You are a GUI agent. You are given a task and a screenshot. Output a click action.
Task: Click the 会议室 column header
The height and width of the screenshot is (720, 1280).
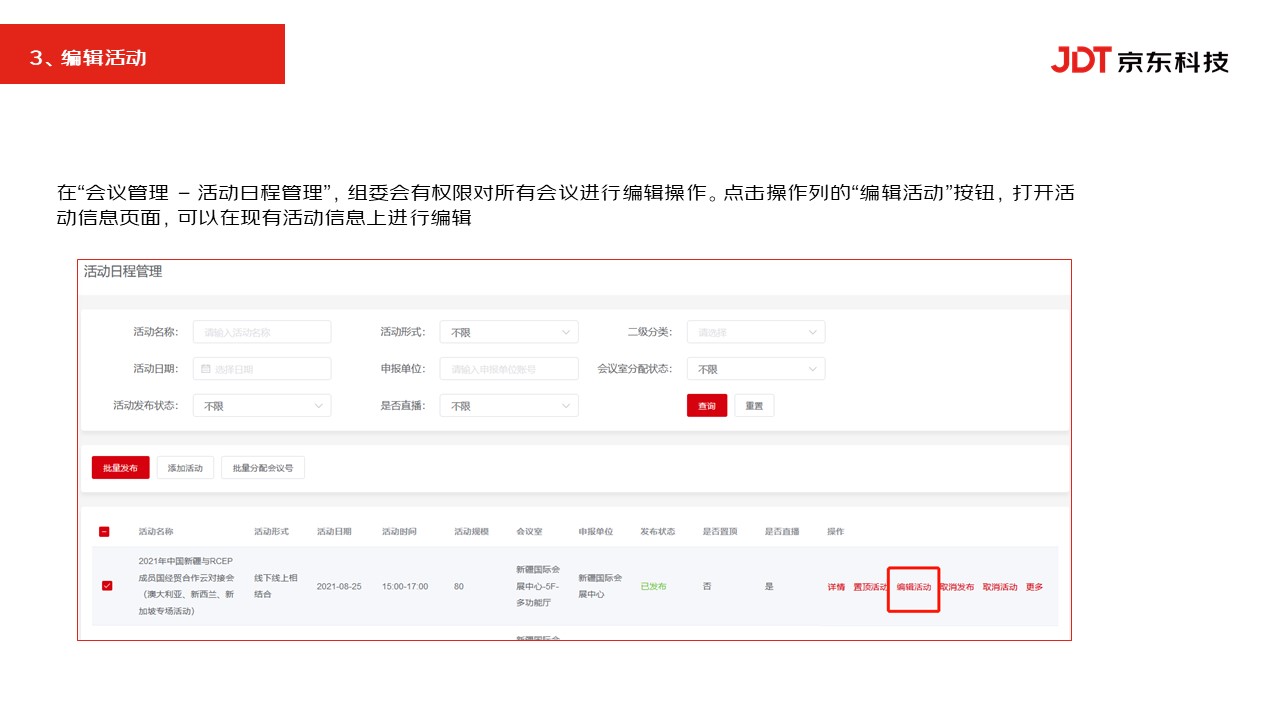tap(529, 532)
